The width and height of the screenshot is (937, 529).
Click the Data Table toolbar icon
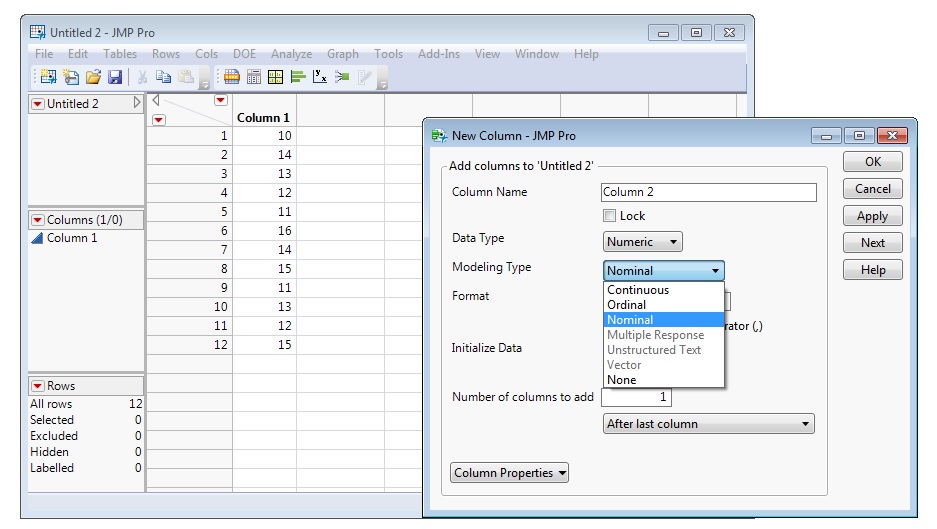232,77
